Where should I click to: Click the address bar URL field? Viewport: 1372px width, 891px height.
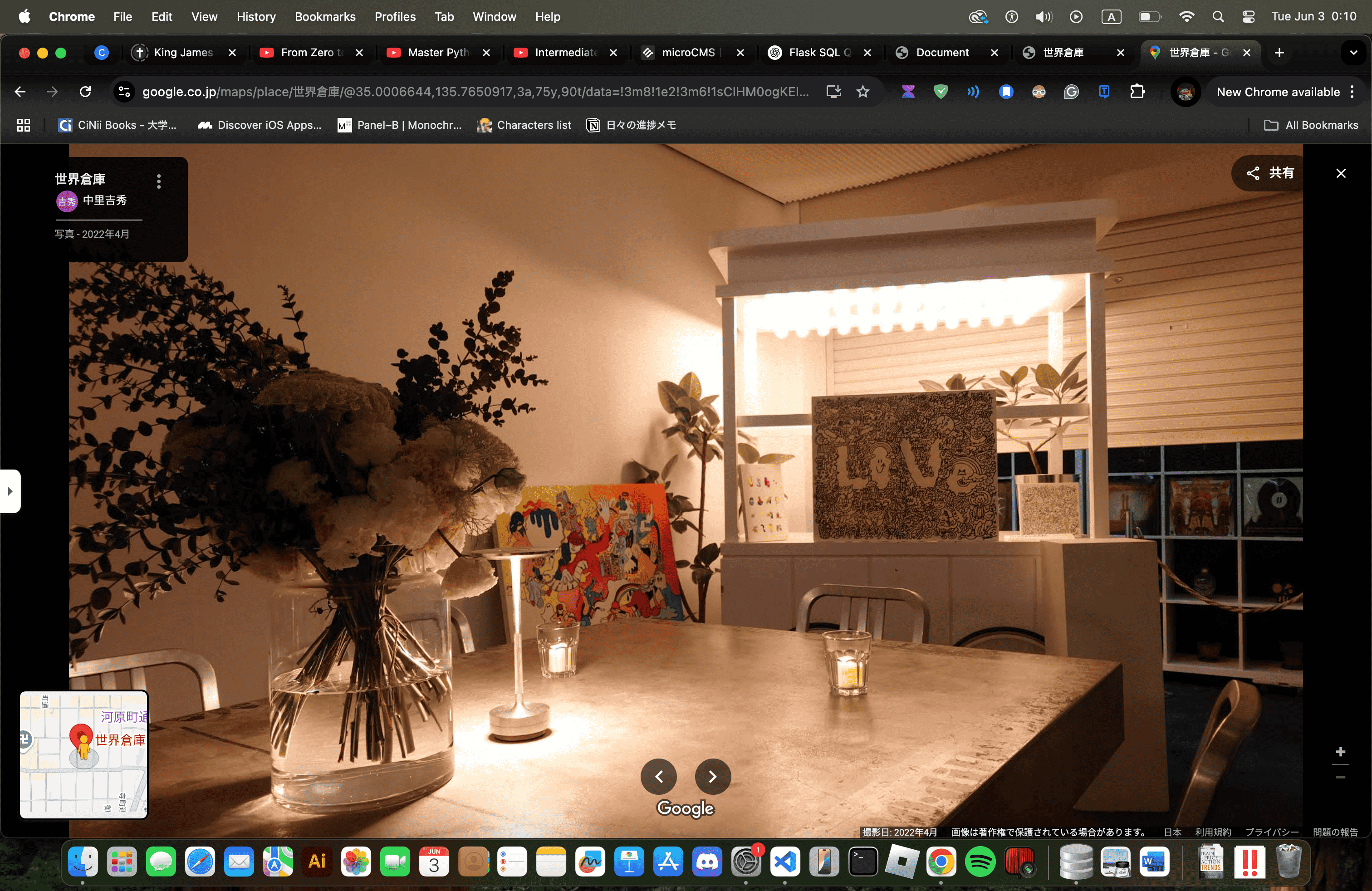pos(475,92)
